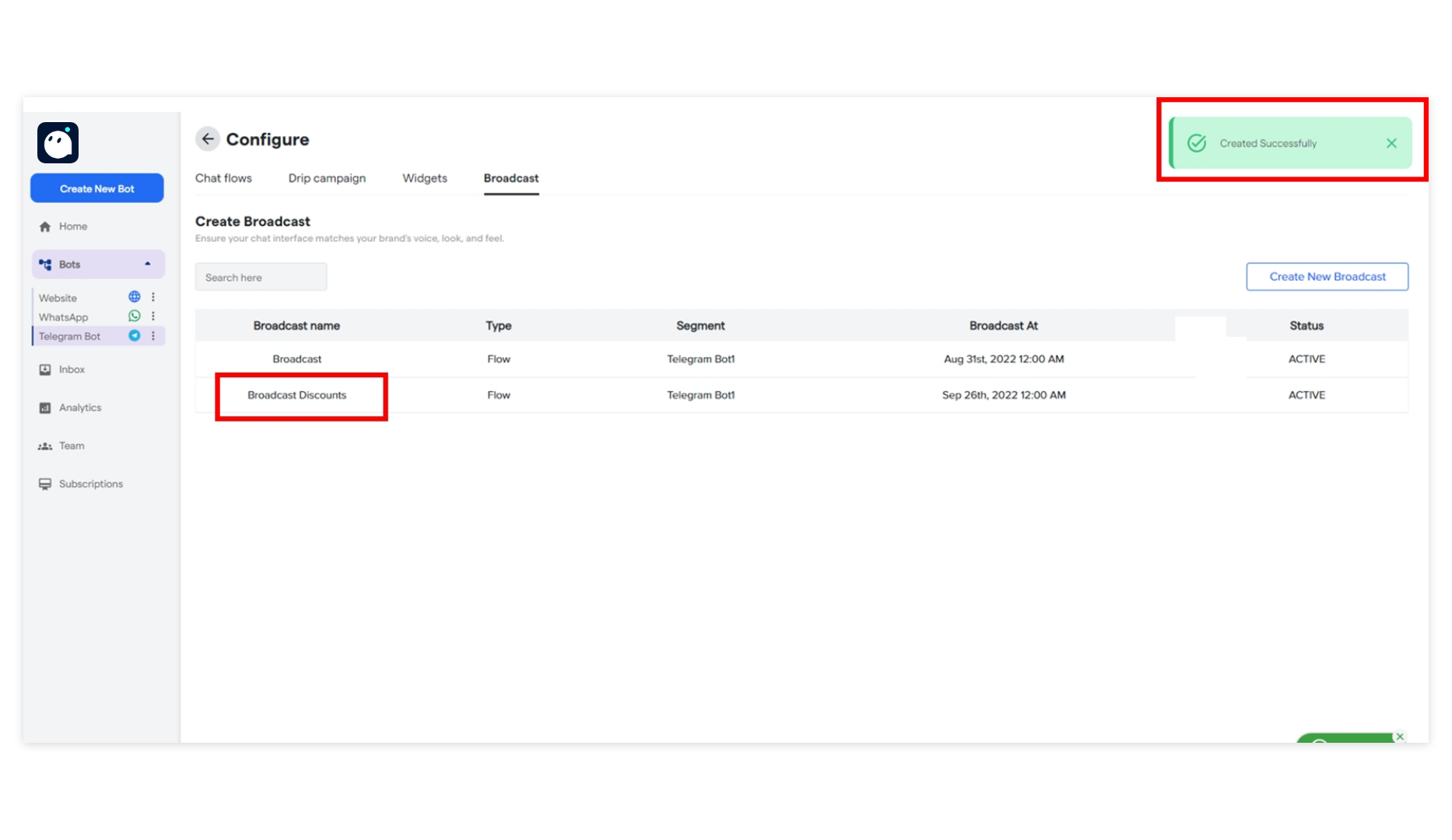Screen dimensions: 1452x840
Task: Collapse the Bots section arrow
Action: pos(148,264)
